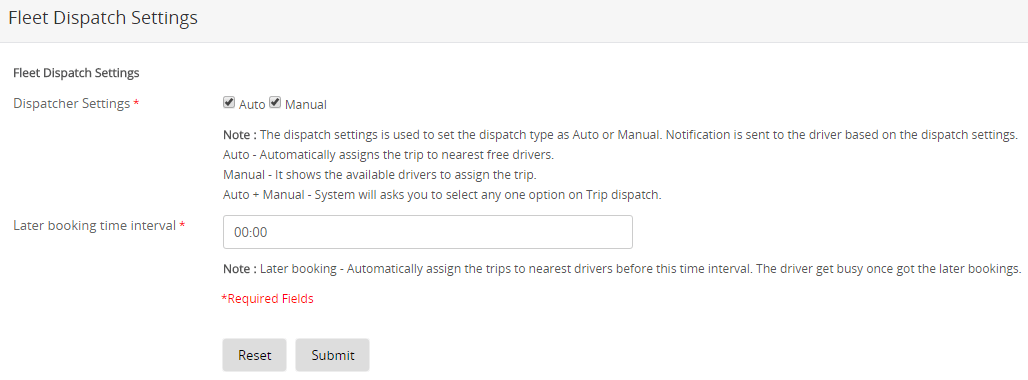Image resolution: width=1028 pixels, height=380 pixels.
Task: Uncheck the Manual dispatch checkbox
Action: (x=275, y=102)
